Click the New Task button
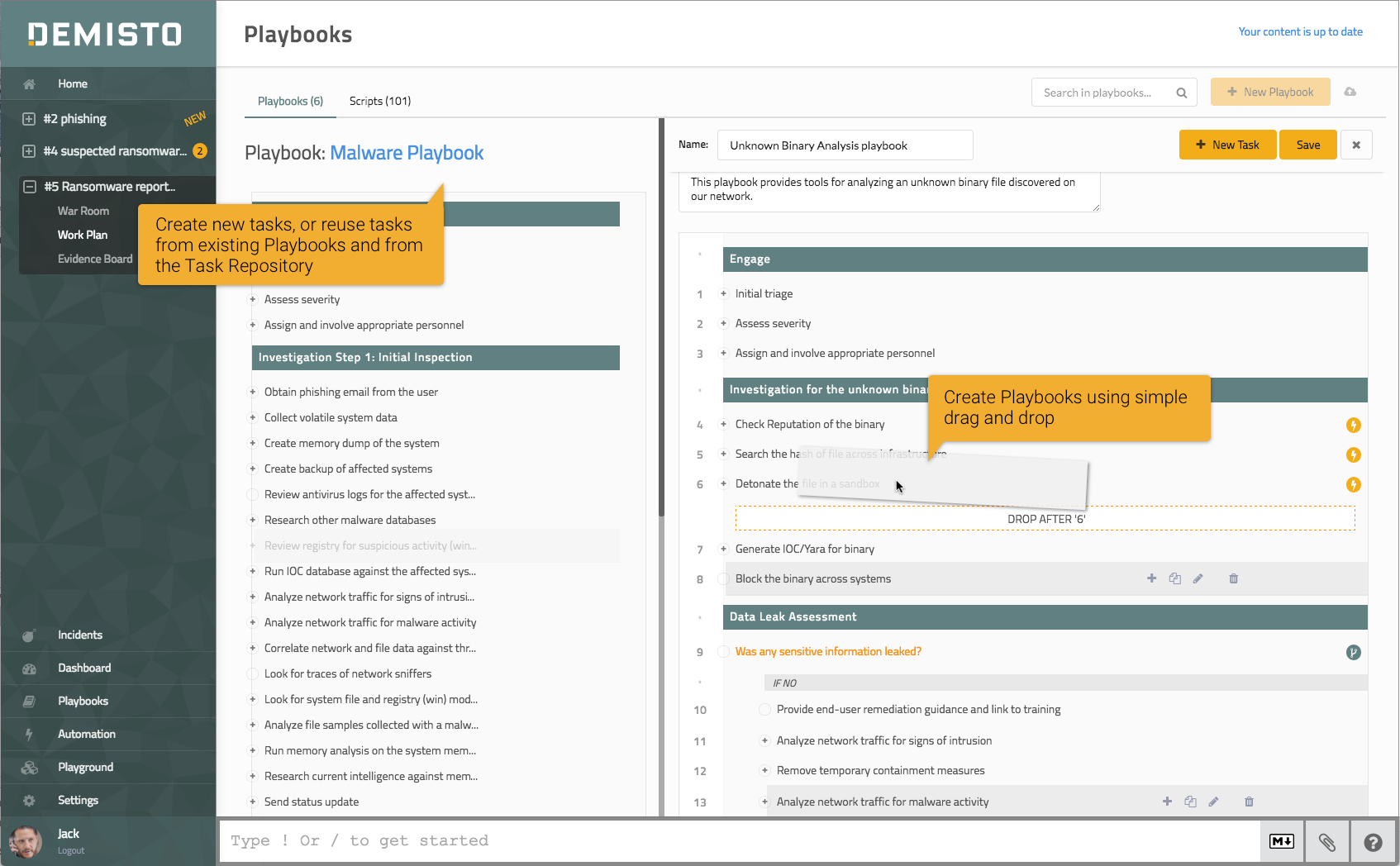This screenshot has width=1400, height=866. tap(1227, 145)
